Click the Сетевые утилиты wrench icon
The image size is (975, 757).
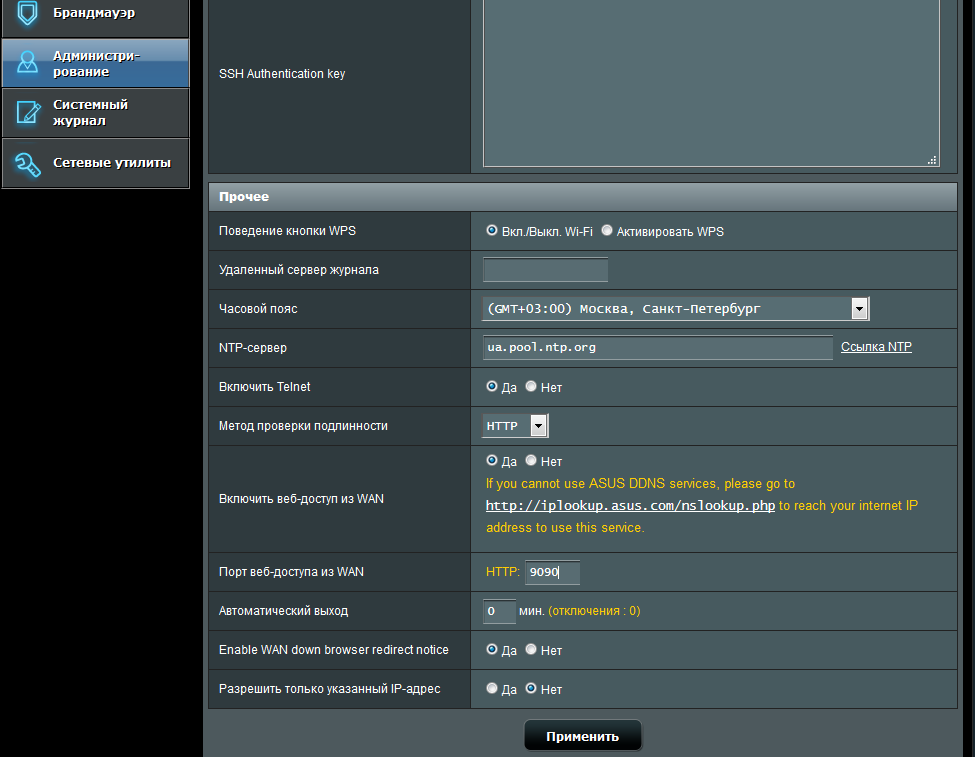(27, 164)
